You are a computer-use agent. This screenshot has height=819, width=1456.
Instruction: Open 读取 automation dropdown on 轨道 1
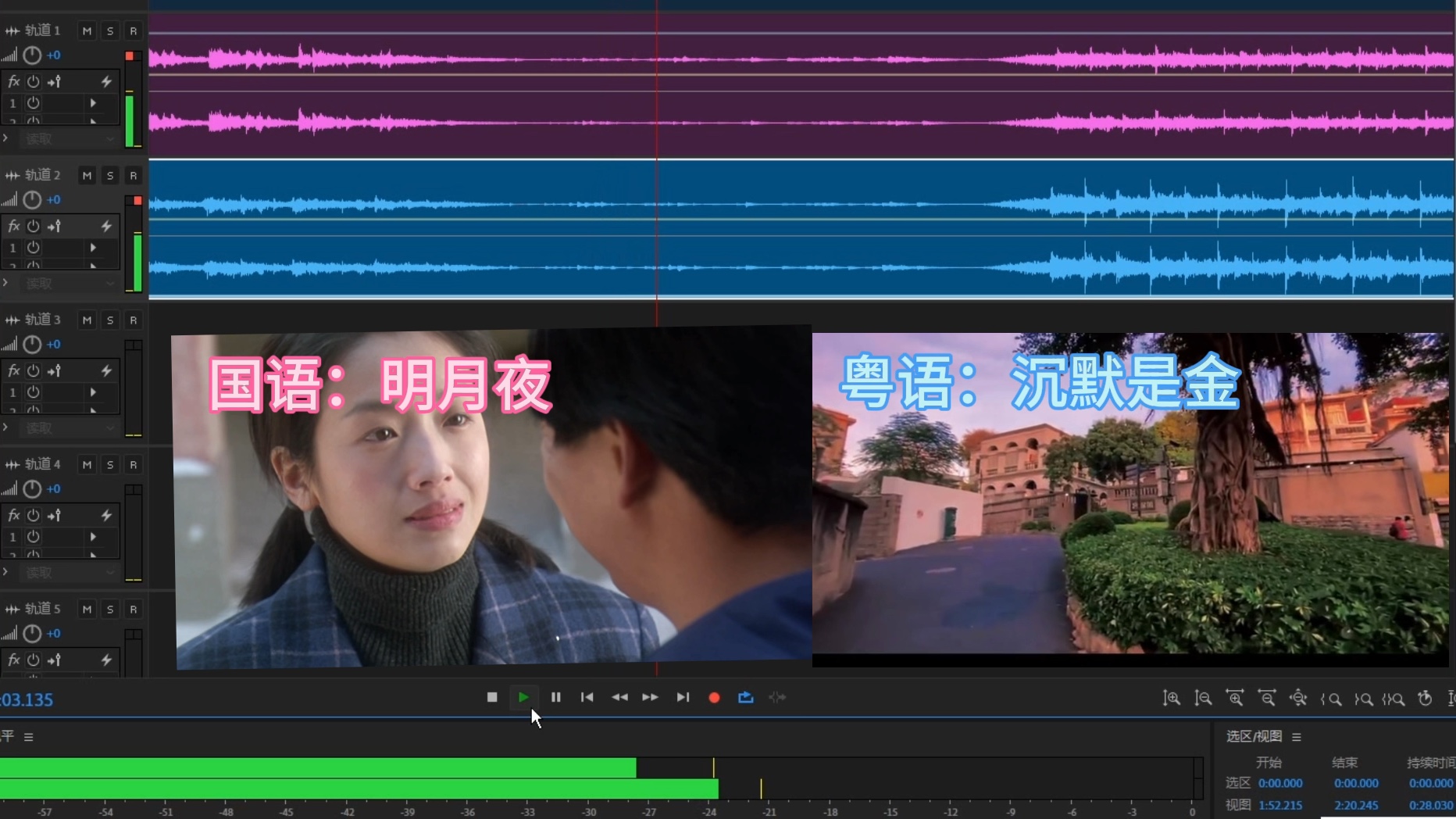point(69,139)
